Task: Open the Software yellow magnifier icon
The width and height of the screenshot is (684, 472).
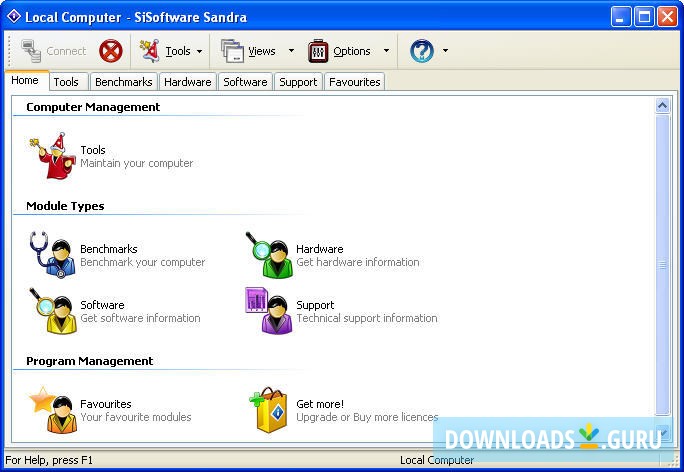Action: (x=53, y=311)
